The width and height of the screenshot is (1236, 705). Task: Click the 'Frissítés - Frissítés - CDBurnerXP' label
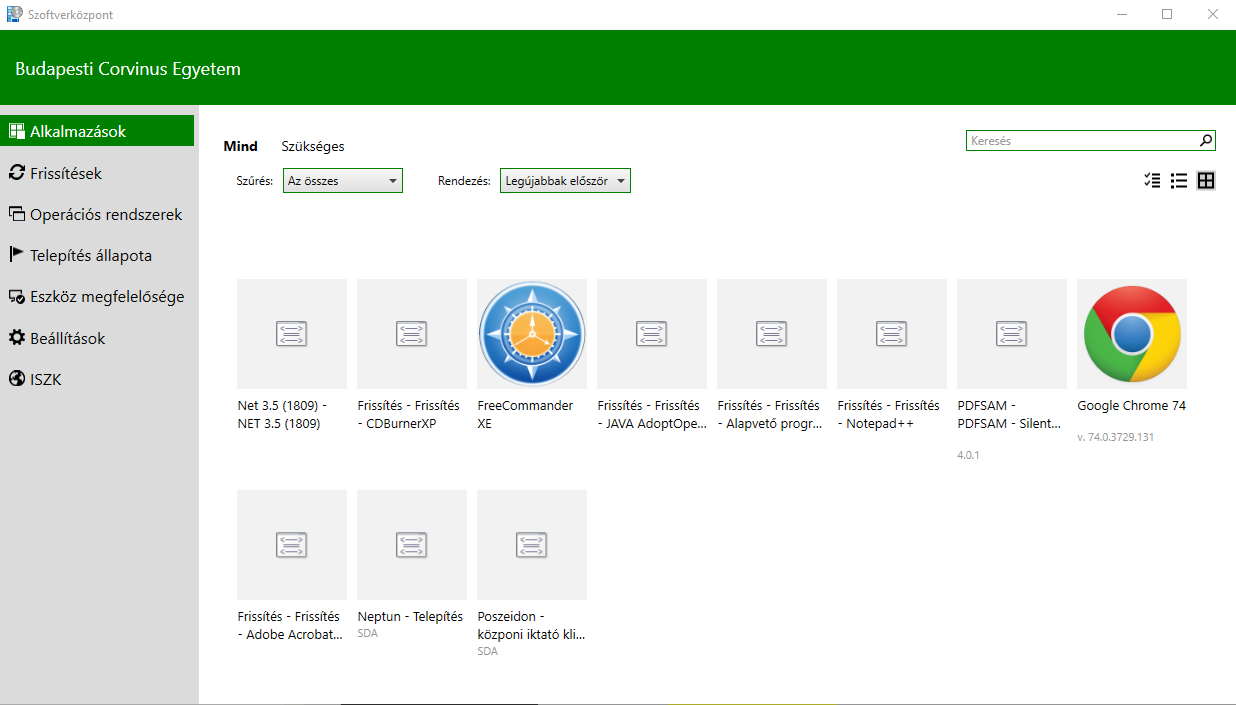pos(409,414)
